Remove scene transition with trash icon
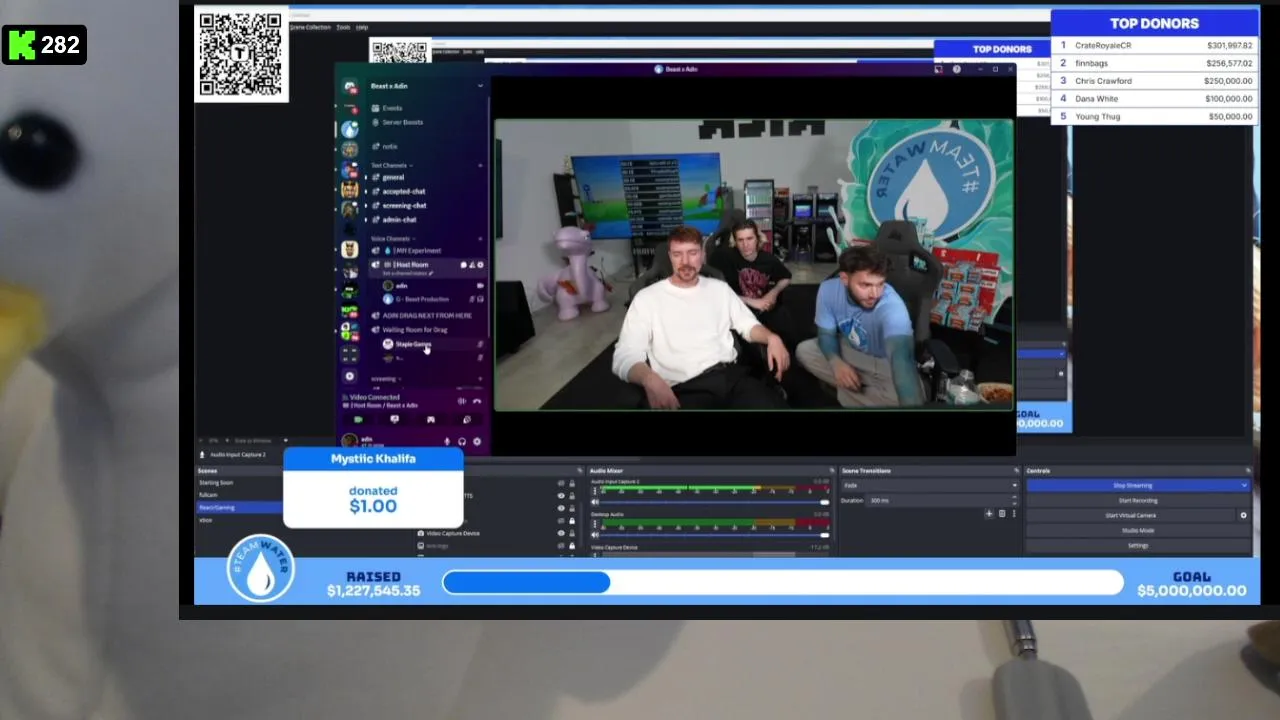The height and width of the screenshot is (720, 1280). click(1002, 514)
